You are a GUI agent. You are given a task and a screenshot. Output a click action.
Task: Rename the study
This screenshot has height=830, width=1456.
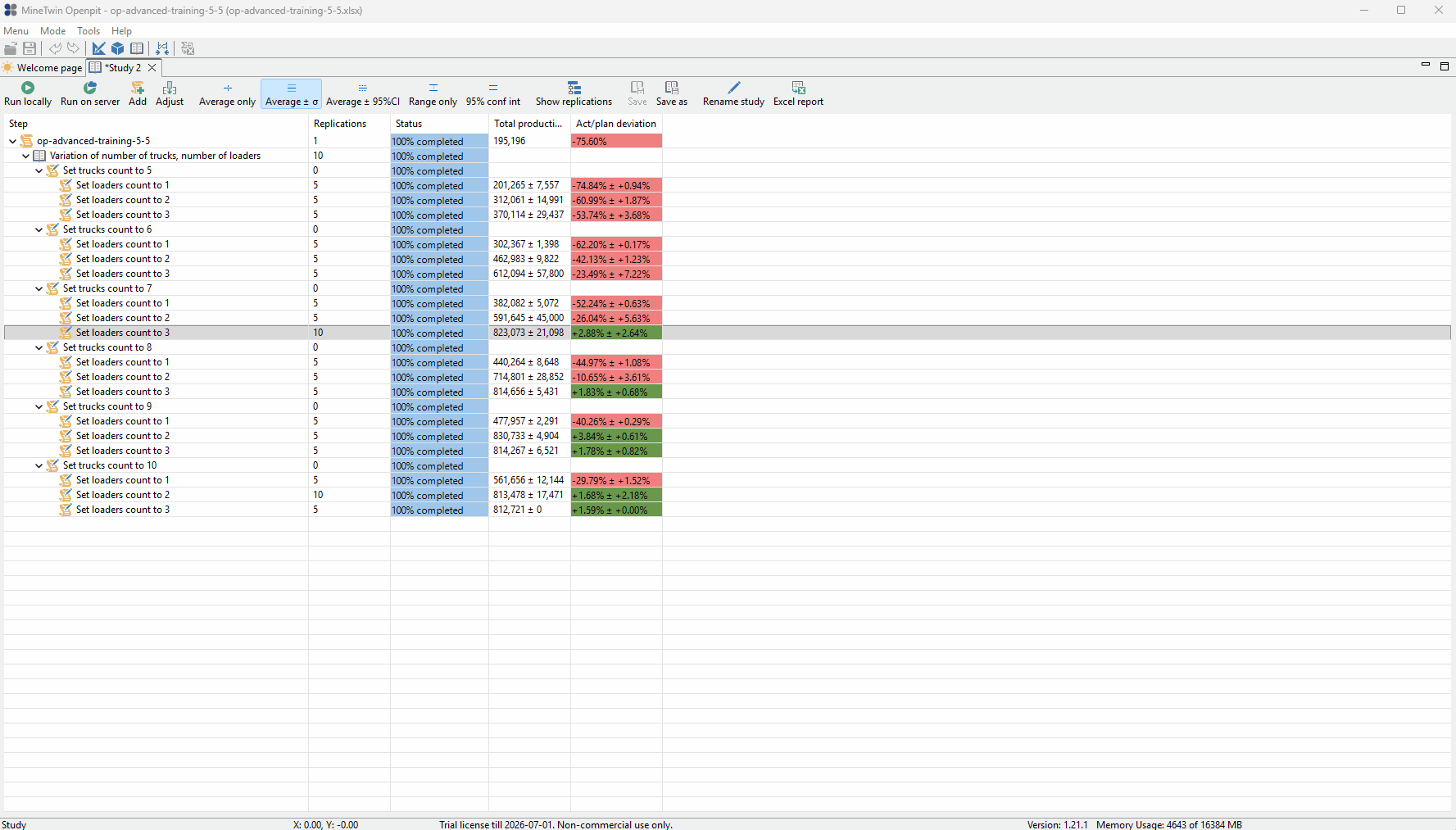(x=733, y=94)
